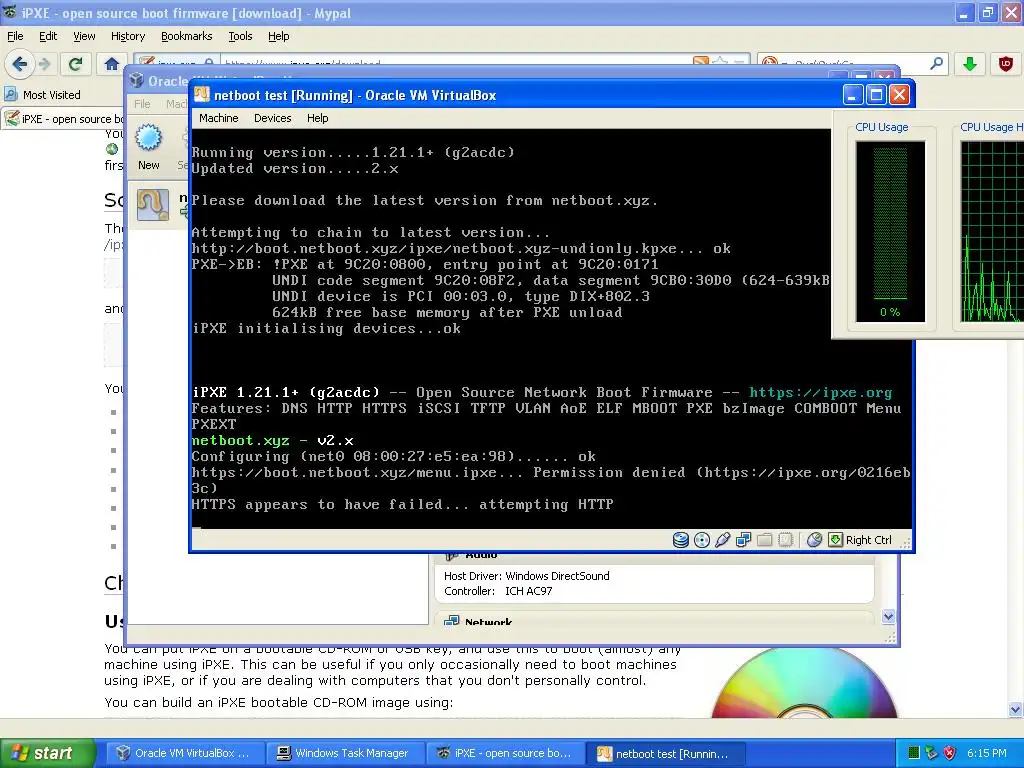Click the taskbar clock showing 6:15 PM

987,753
